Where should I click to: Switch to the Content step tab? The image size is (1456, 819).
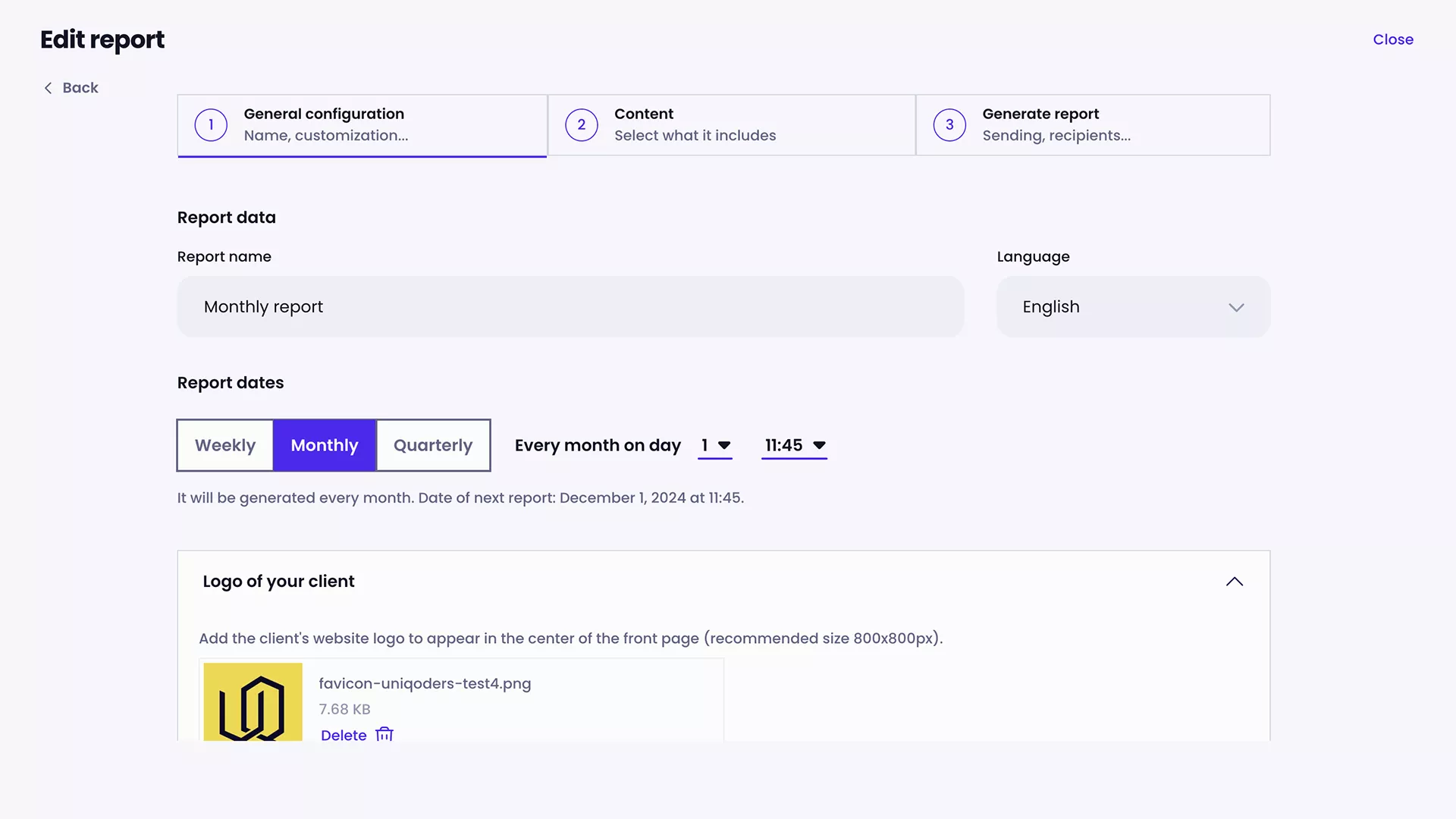click(731, 125)
